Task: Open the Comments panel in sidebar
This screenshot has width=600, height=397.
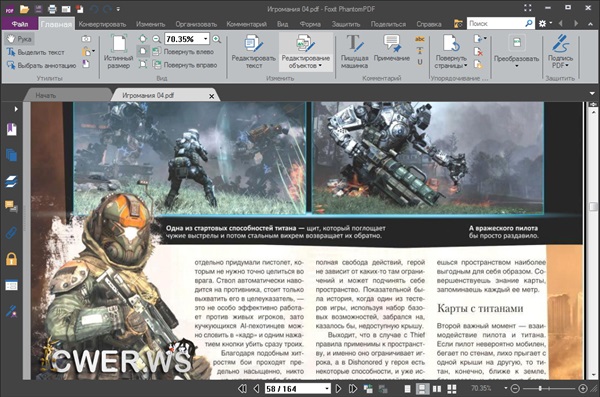Action: [11, 207]
